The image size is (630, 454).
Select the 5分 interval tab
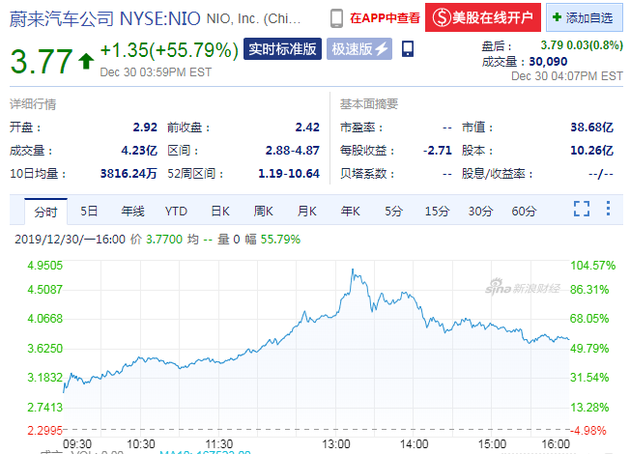coord(393,211)
